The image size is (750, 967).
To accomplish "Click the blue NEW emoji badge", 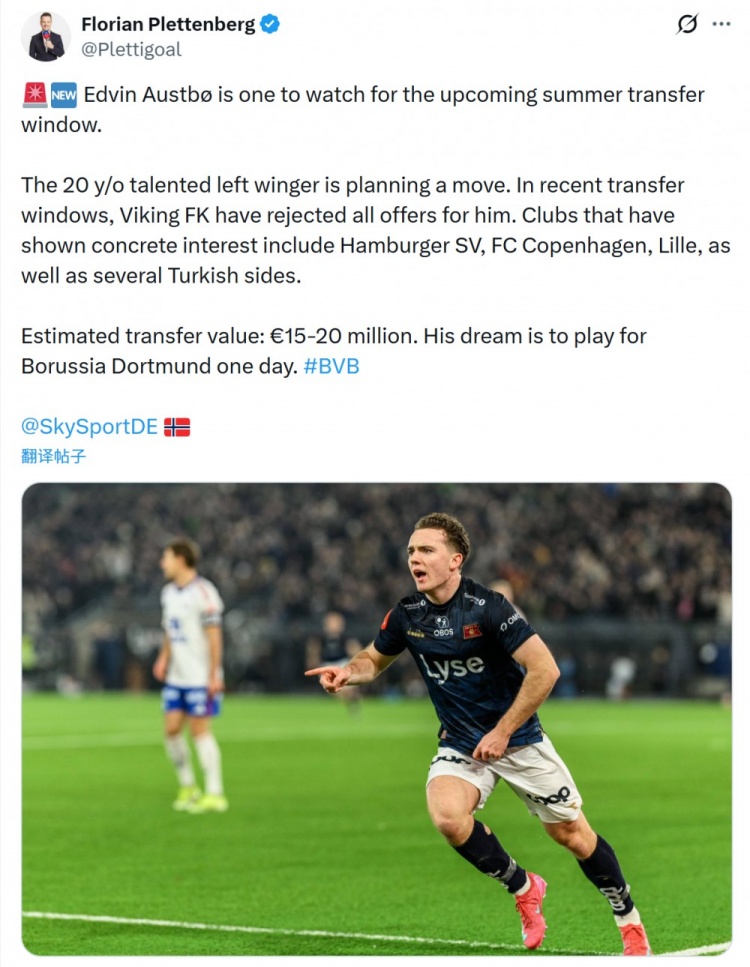I will coord(64,95).
